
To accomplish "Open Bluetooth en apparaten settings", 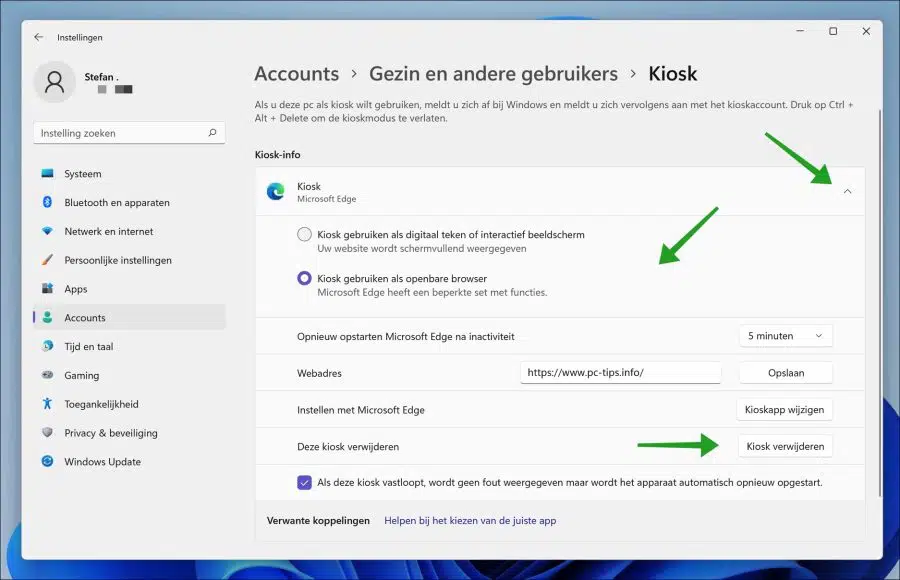I will tap(129, 202).
